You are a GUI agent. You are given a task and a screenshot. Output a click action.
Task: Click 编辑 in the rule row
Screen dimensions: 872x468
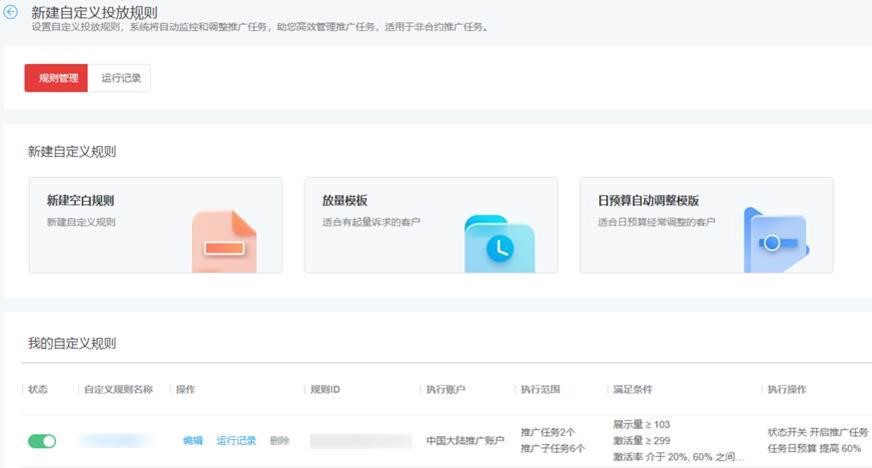tap(193, 441)
